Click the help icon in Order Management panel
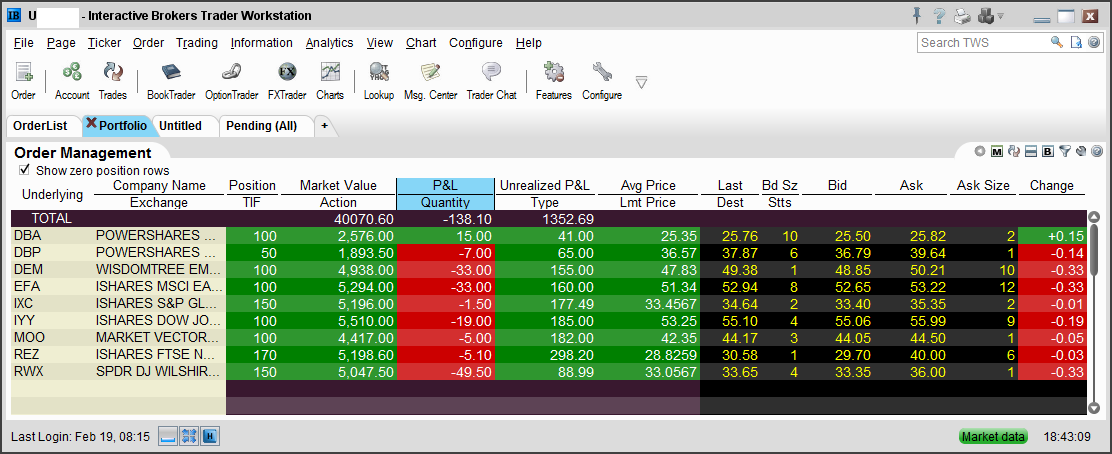 pyautogui.click(x=1097, y=150)
